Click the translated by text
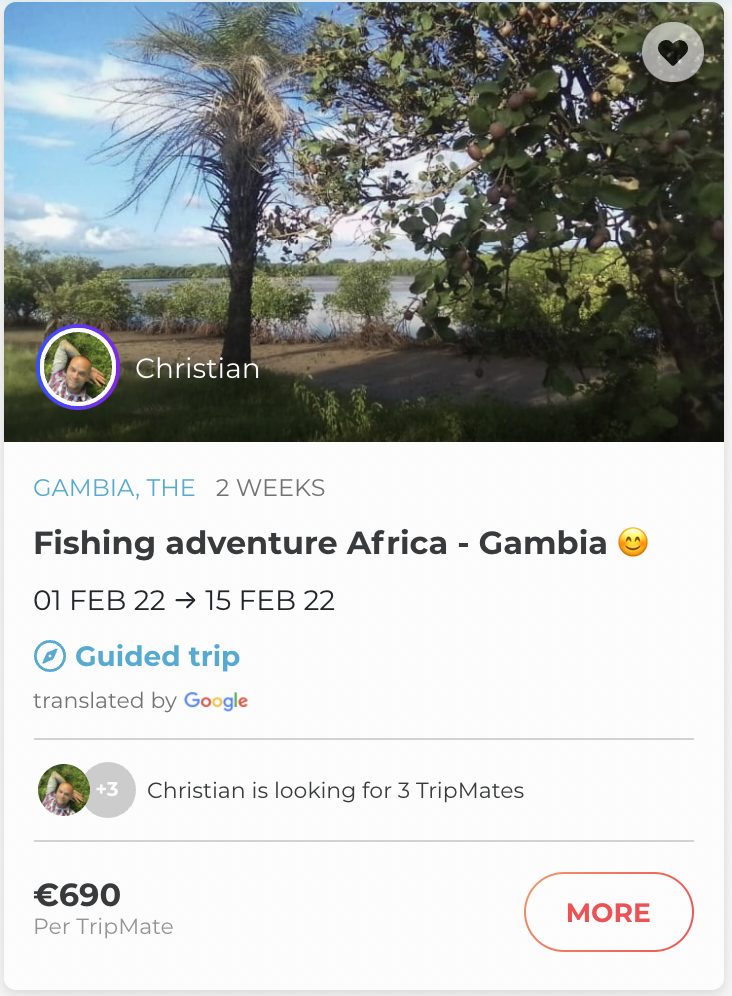732x996 pixels. [104, 701]
